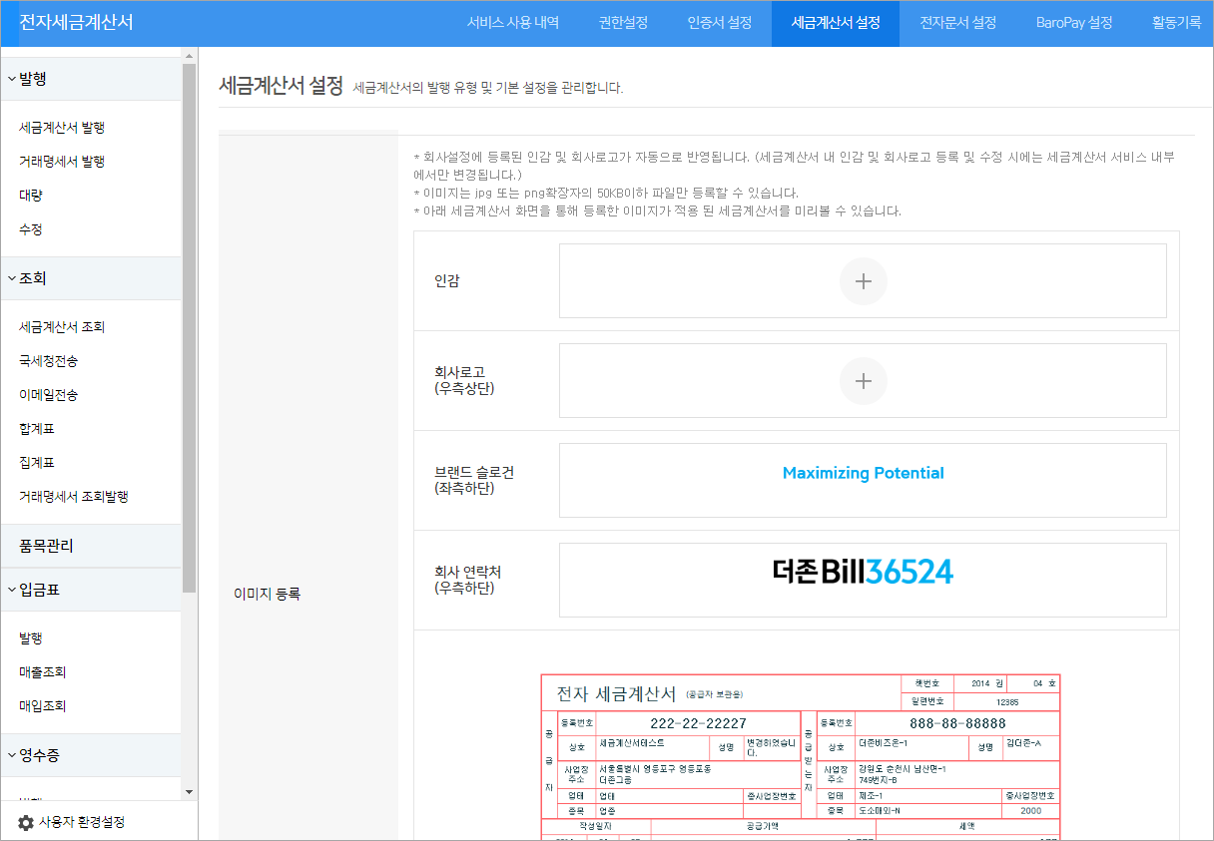This screenshot has height=841, width=1214.
Task: Click the 더존Bill36524 contact logo image
Action: click(863, 574)
